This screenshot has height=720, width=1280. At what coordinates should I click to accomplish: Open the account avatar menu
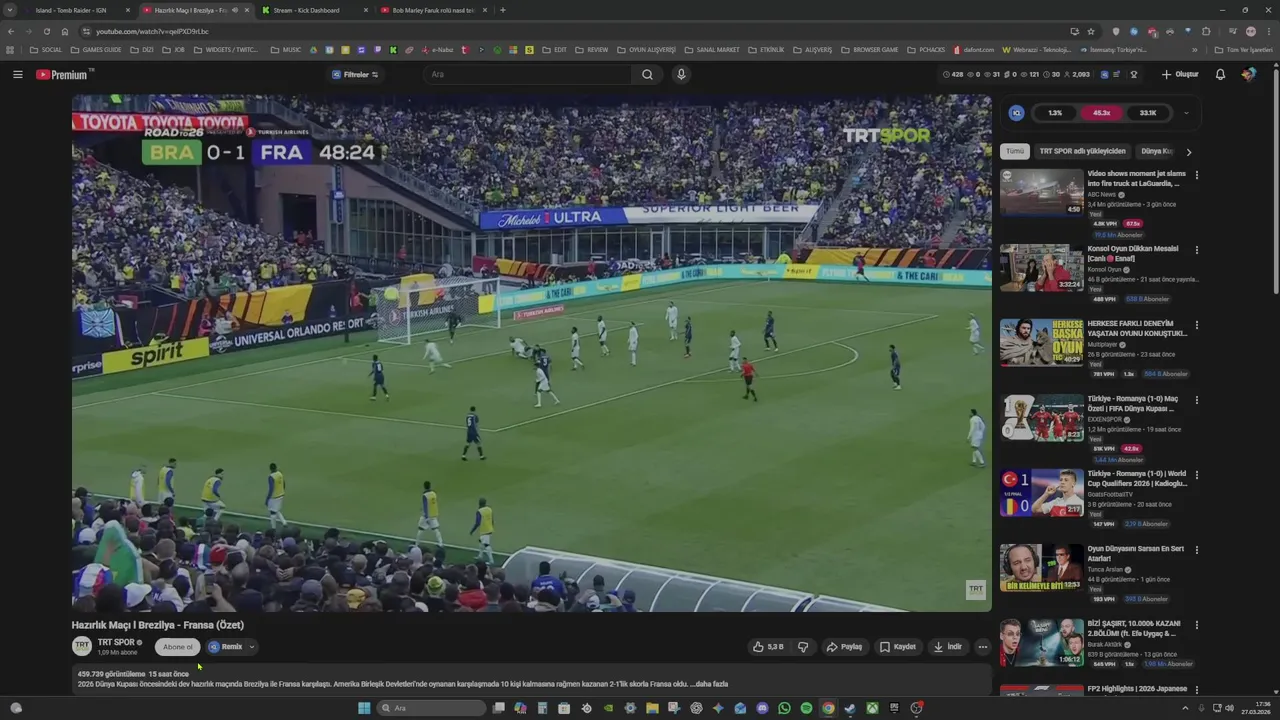tap(1249, 74)
